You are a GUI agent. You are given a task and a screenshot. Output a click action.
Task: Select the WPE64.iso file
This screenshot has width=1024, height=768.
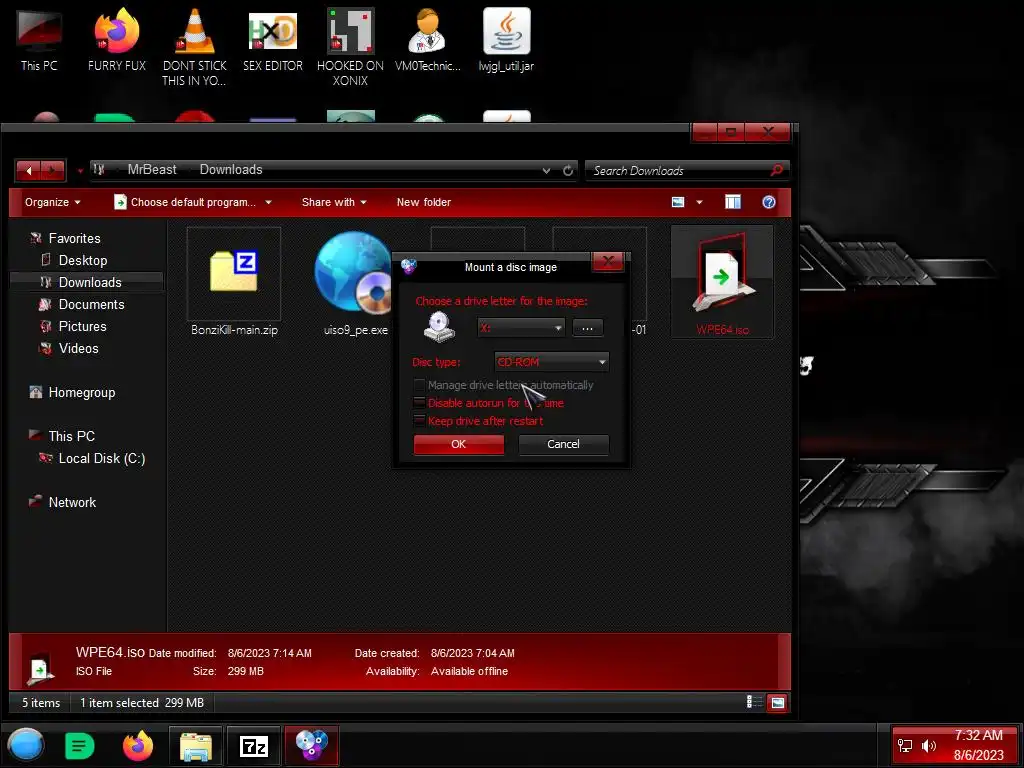[722, 282]
